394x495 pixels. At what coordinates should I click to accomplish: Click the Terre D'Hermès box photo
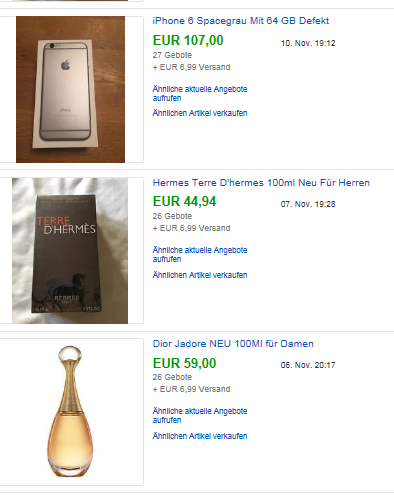click(70, 251)
